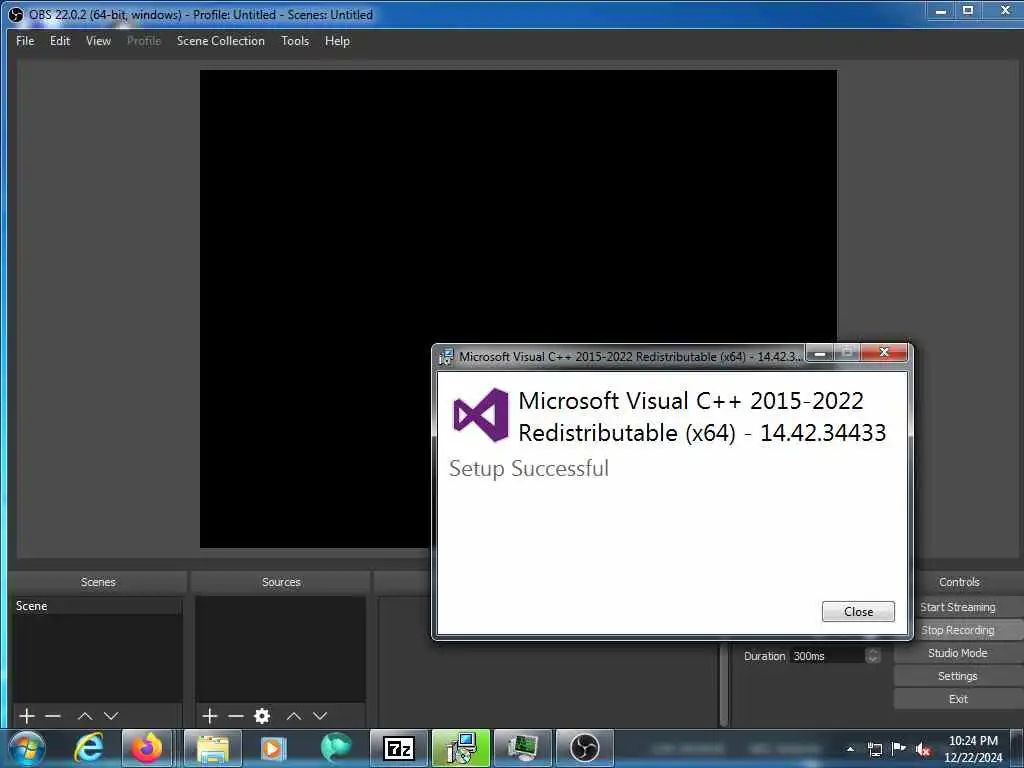Launch Internet Explorer from taskbar
This screenshot has width=1024, height=768.
click(x=88, y=748)
